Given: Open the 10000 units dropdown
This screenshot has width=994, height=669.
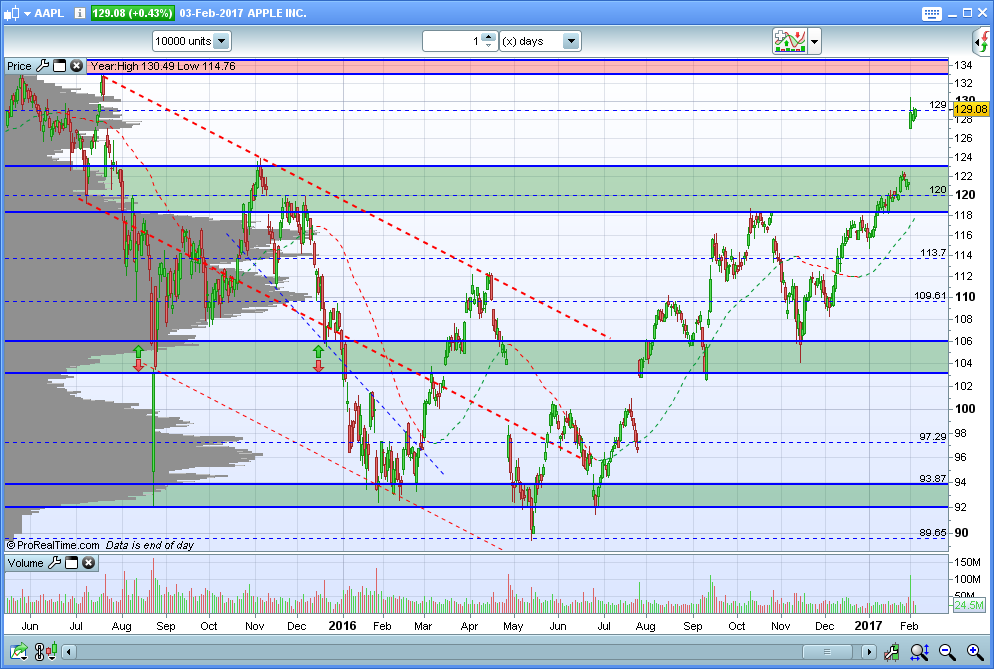Looking at the screenshot, I should 191,41.
